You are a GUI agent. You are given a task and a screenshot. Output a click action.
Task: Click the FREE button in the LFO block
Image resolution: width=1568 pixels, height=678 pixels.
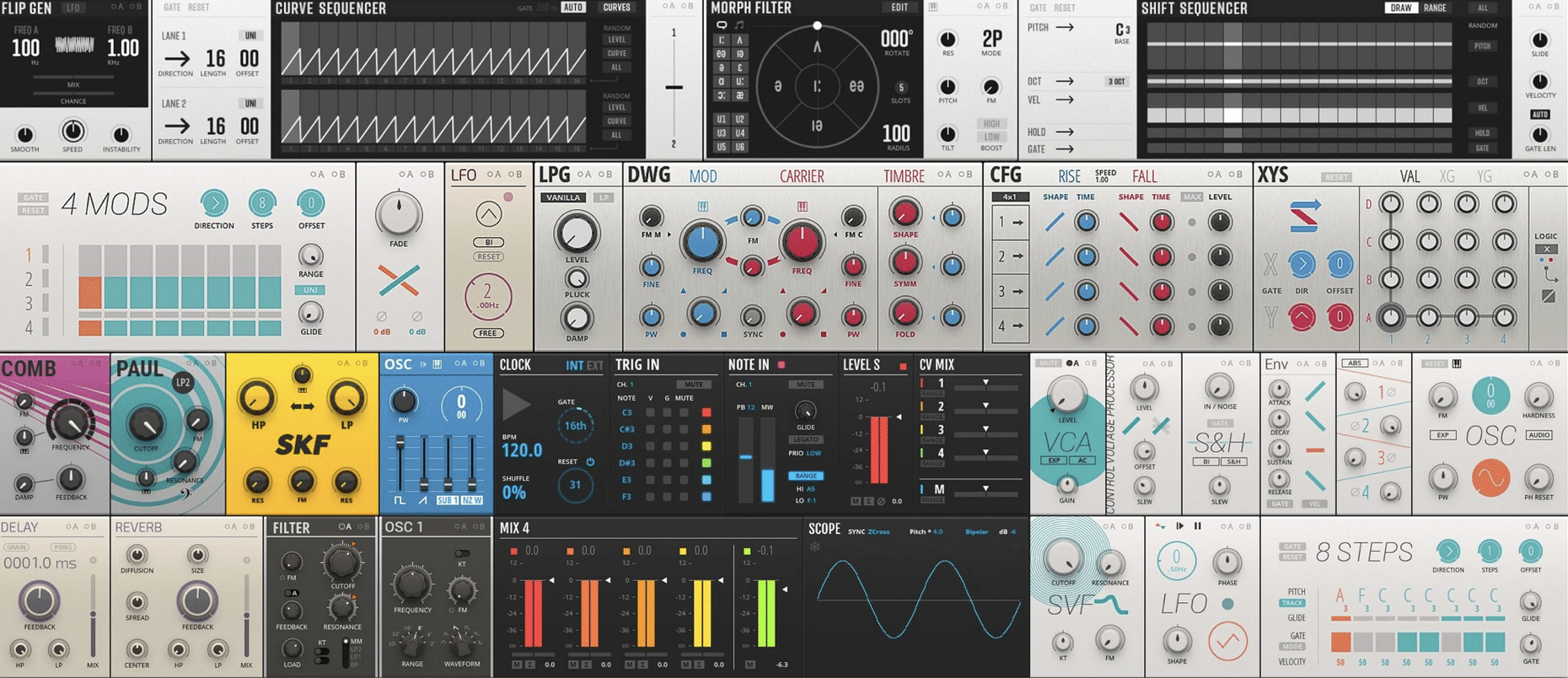click(488, 333)
